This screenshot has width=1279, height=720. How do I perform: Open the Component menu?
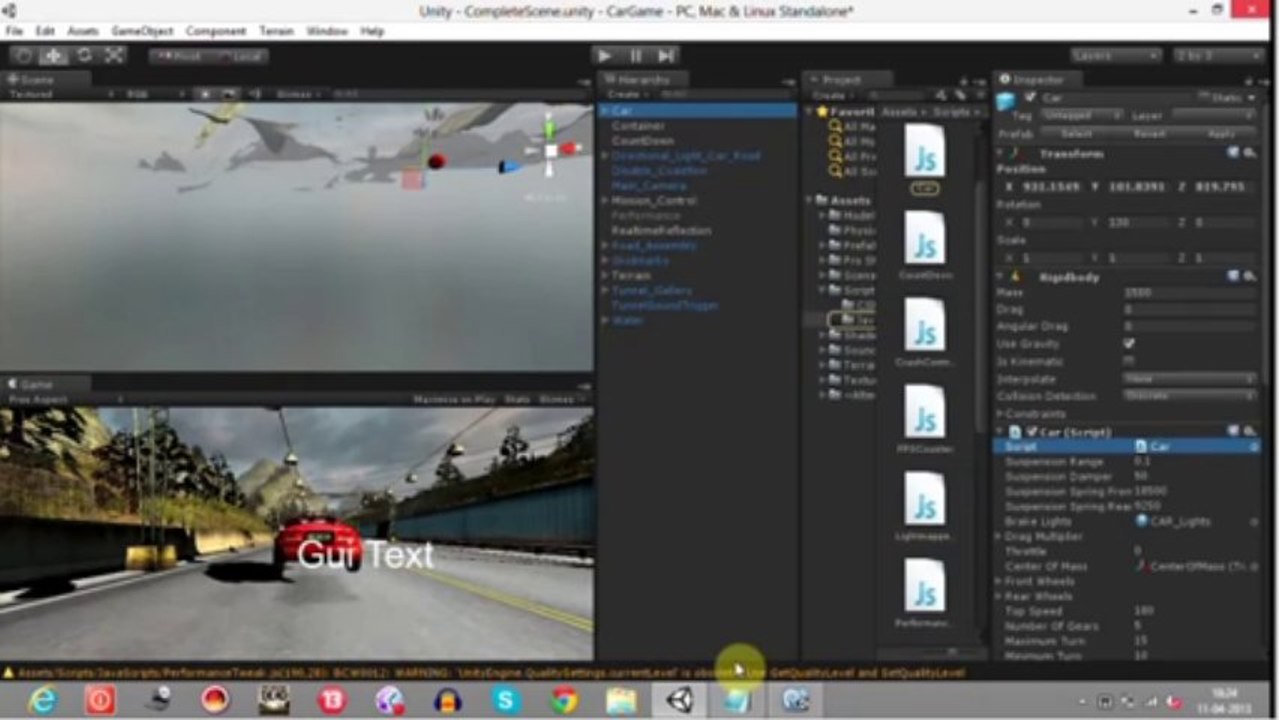pos(216,32)
